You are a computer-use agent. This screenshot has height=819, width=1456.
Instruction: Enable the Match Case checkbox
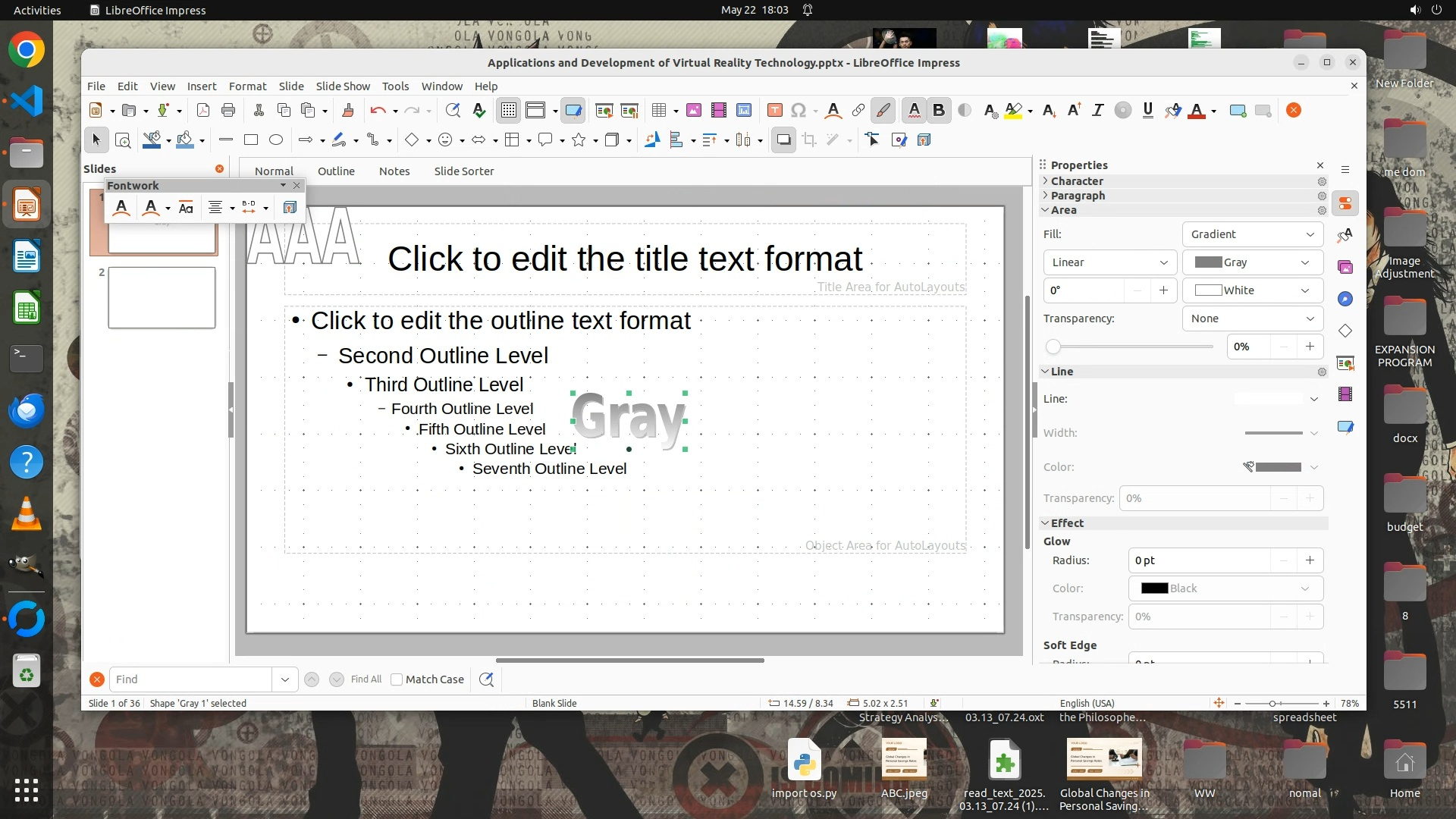click(x=397, y=679)
